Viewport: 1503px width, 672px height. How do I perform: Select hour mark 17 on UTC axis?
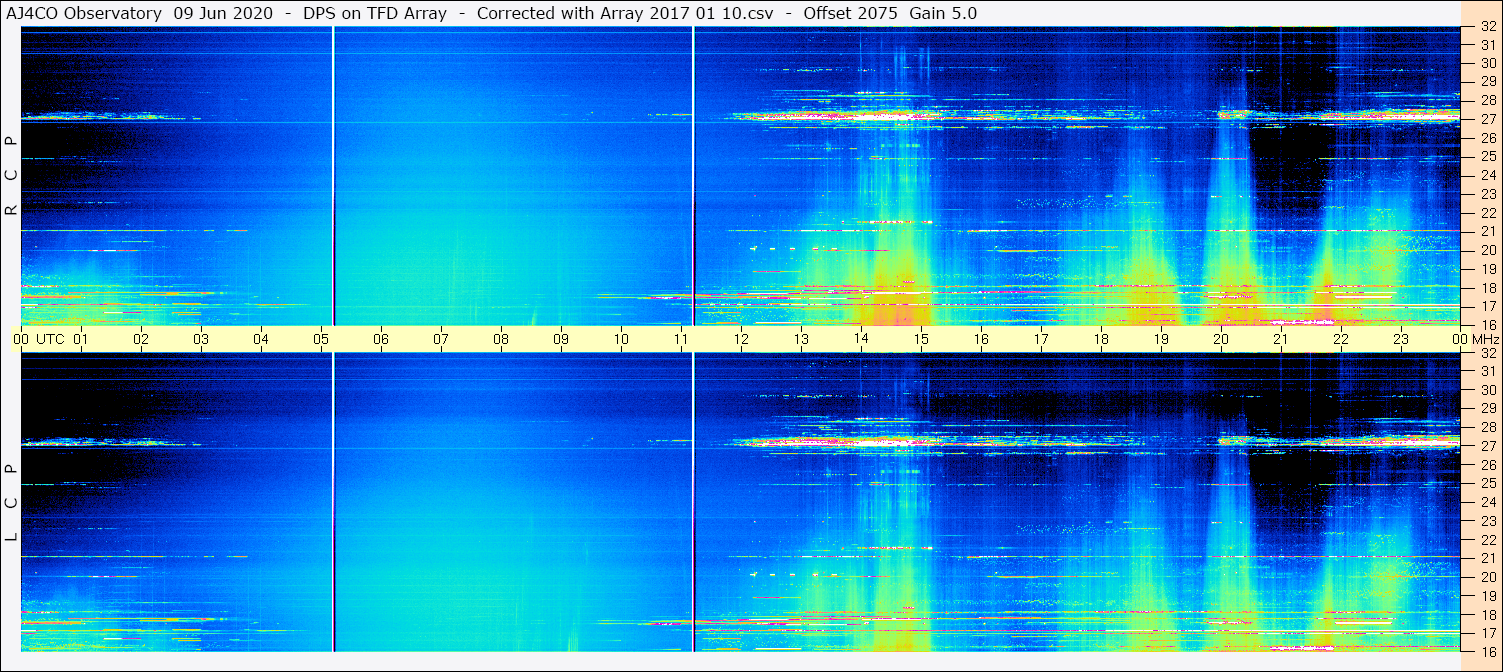(1041, 340)
